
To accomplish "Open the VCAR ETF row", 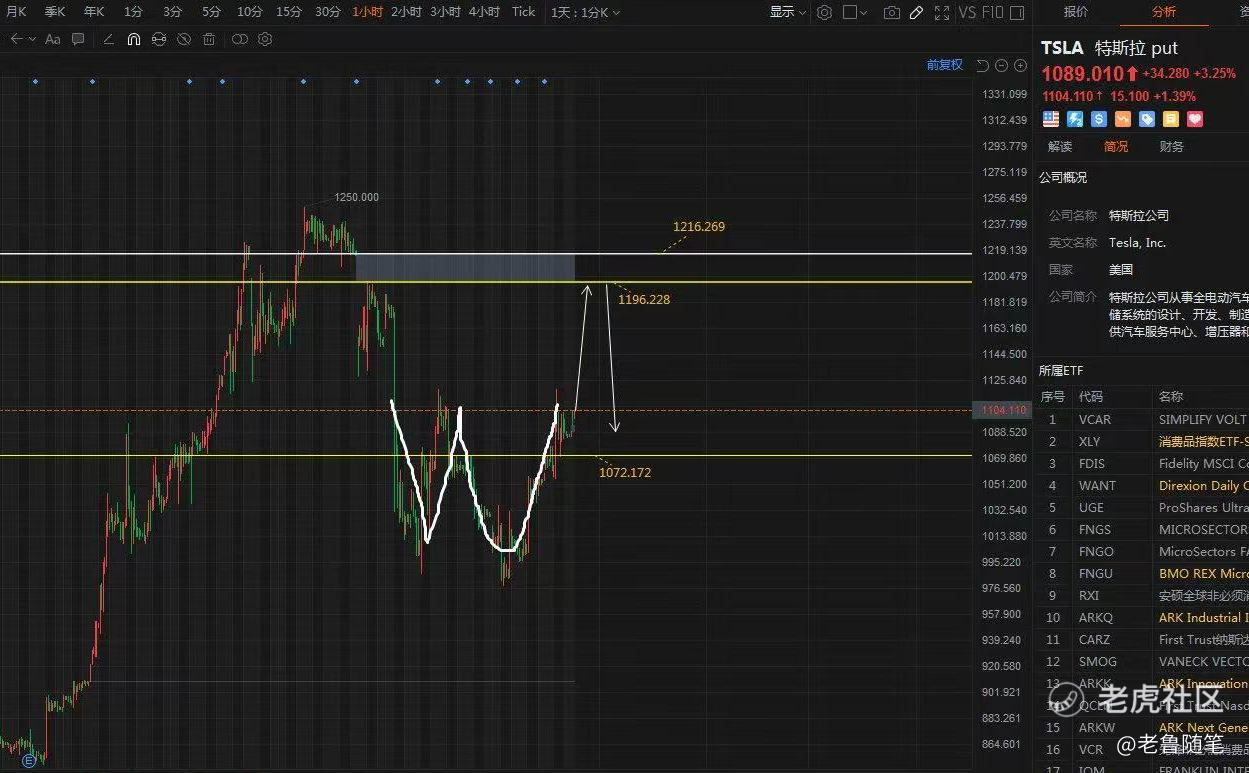I will (1141, 420).
